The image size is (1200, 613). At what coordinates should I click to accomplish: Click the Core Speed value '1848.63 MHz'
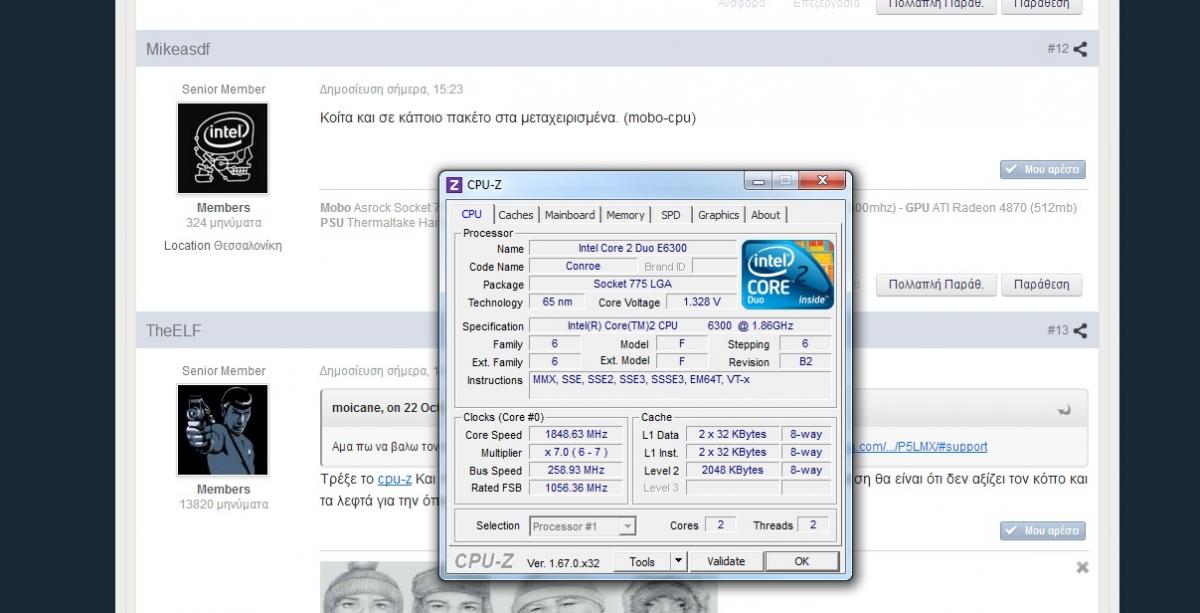(x=576, y=435)
